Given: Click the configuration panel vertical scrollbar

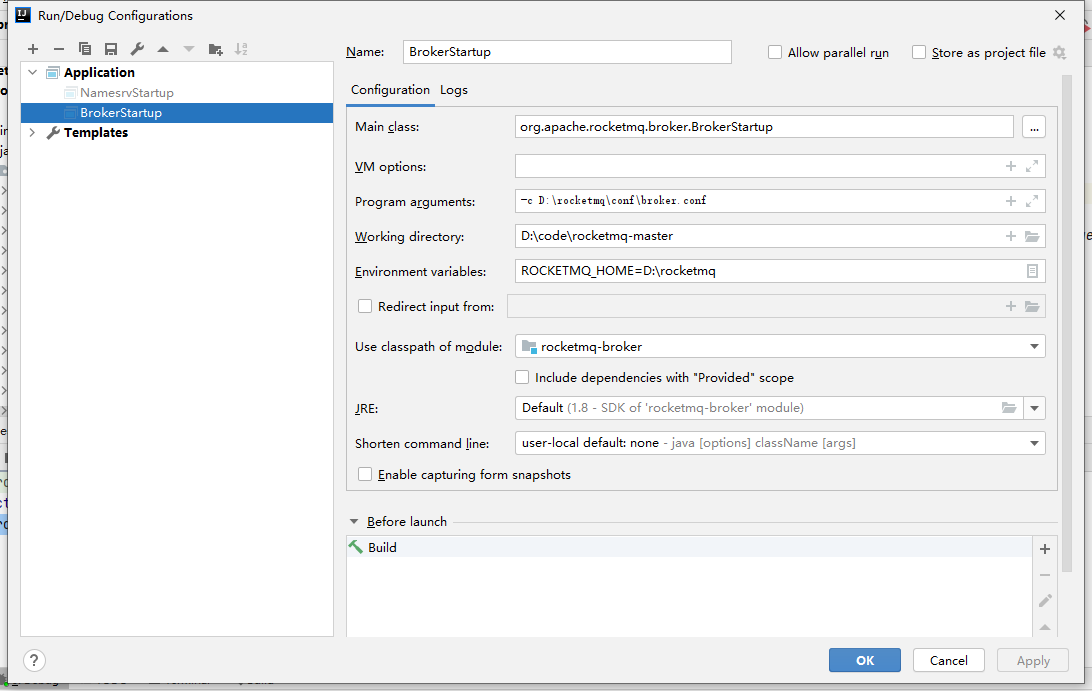Looking at the screenshot, I should pyautogui.click(x=1066, y=324).
